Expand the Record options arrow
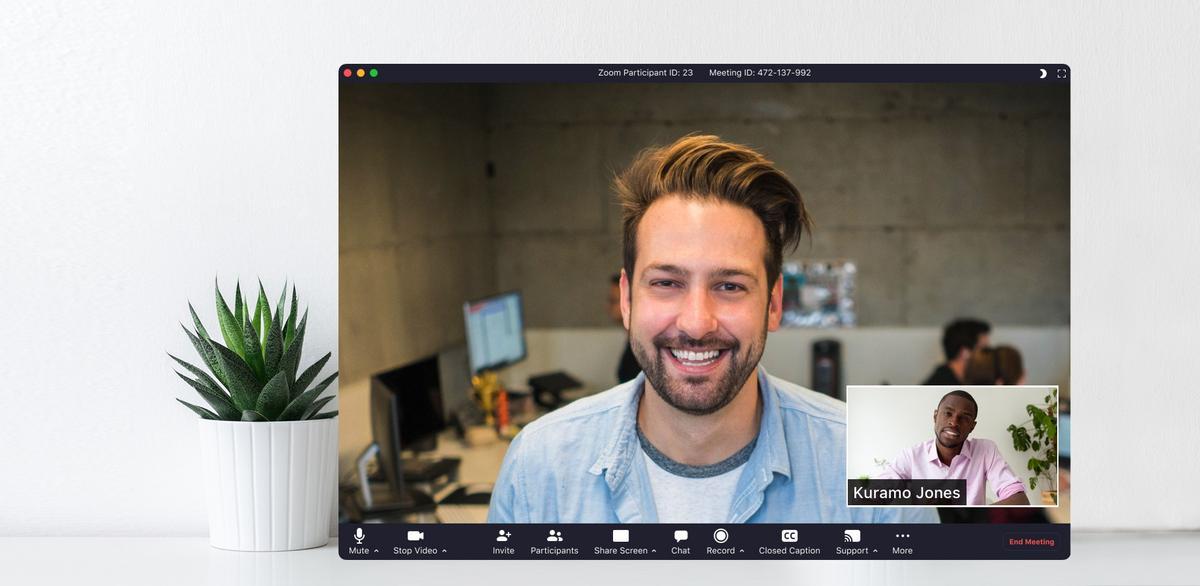Screen dimensions: 1200x586 click(x=742, y=551)
